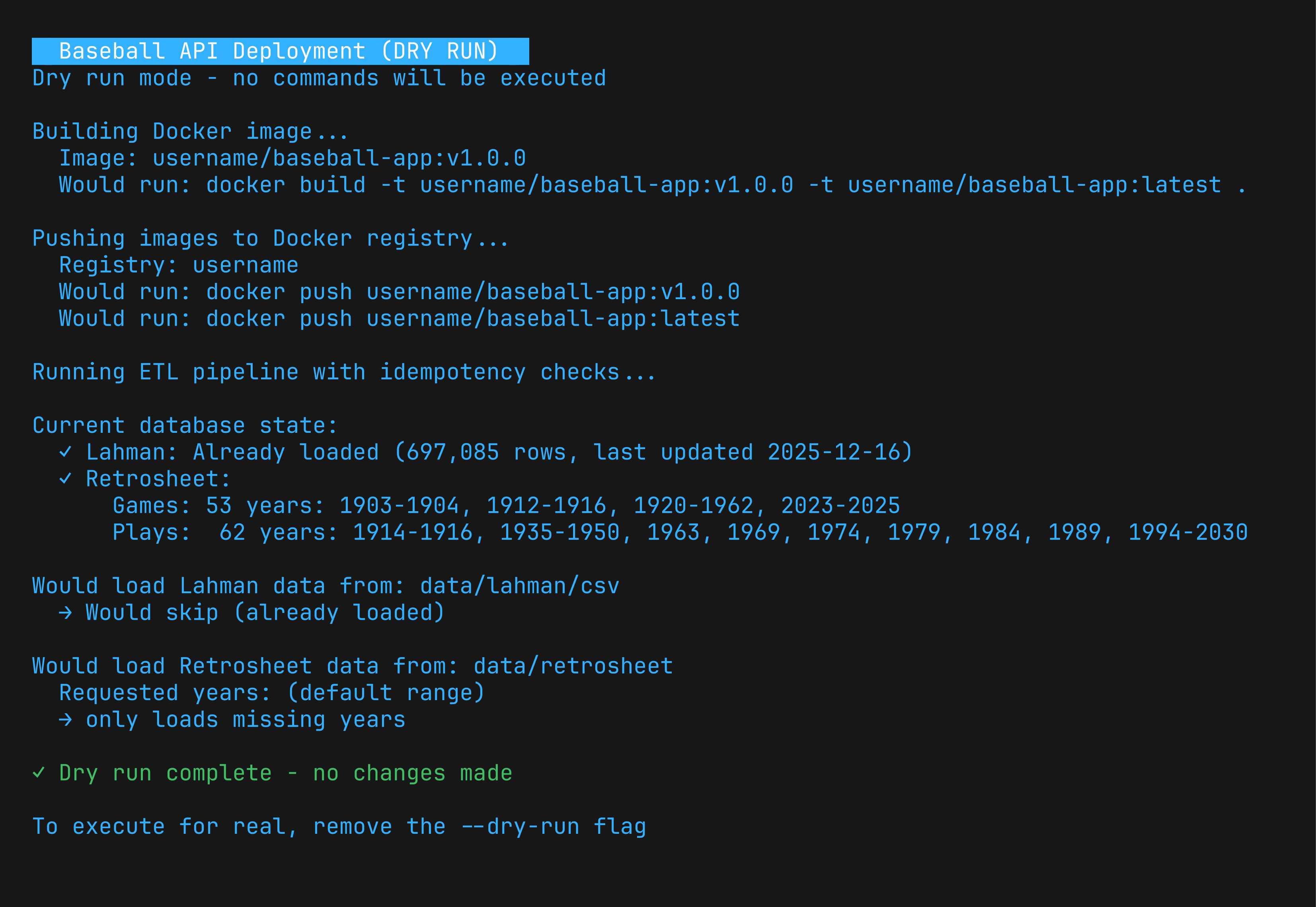Click the 'Registry: username' line
The image size is (1316, 907).
point(179,265)
